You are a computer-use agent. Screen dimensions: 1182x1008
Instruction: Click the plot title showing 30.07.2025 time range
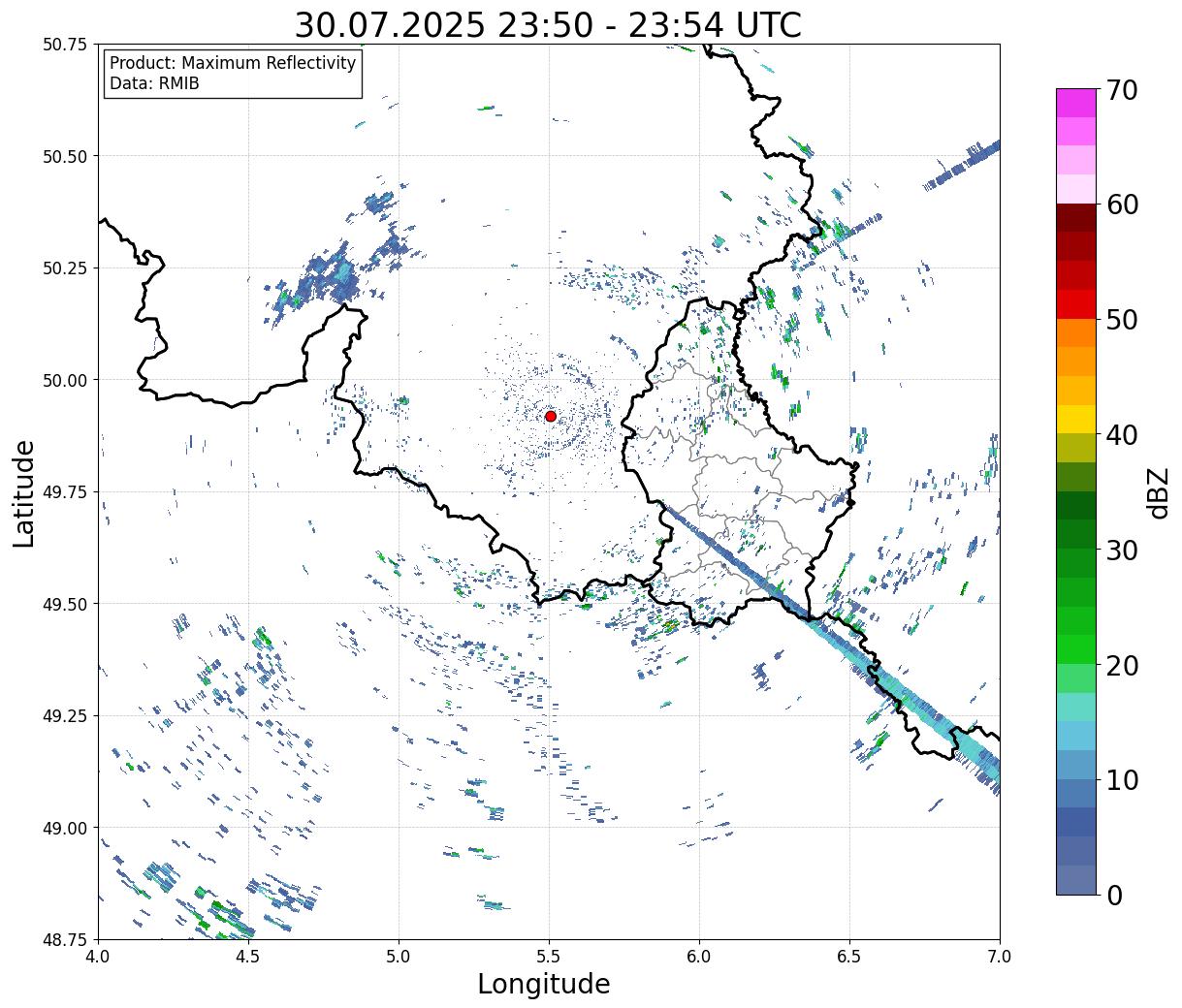tap(548, 24)
